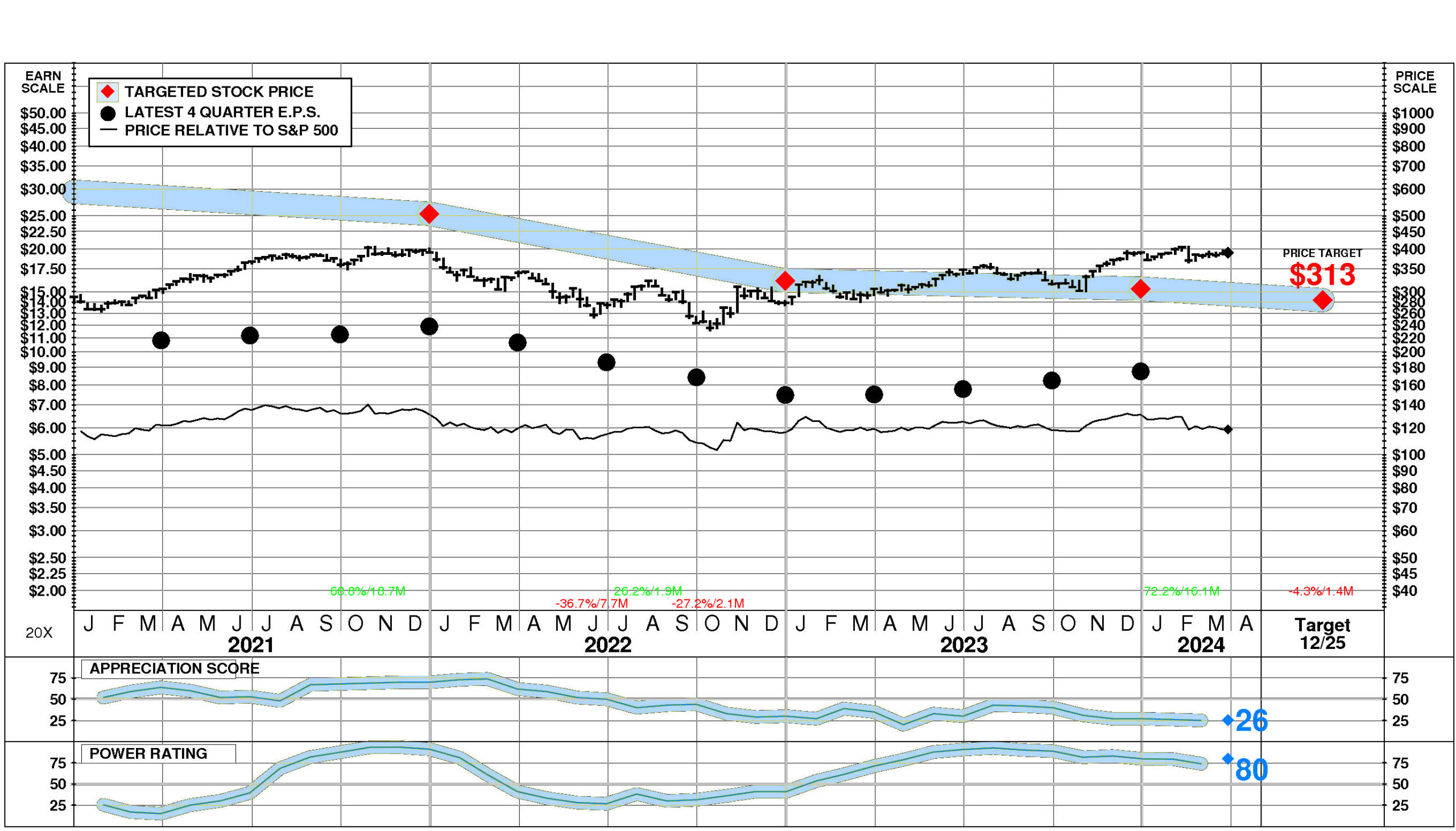Select the 2022 year label on the time axis

(607, 645)
